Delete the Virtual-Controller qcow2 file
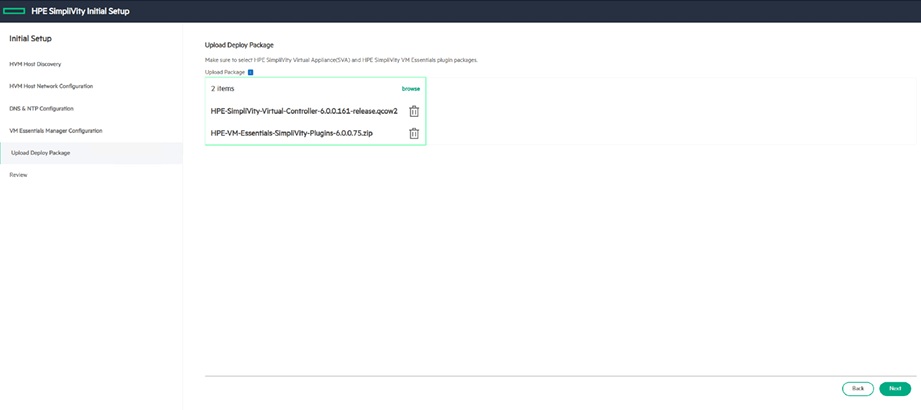Viewport: 921px width, 410px height. point(414,111)
